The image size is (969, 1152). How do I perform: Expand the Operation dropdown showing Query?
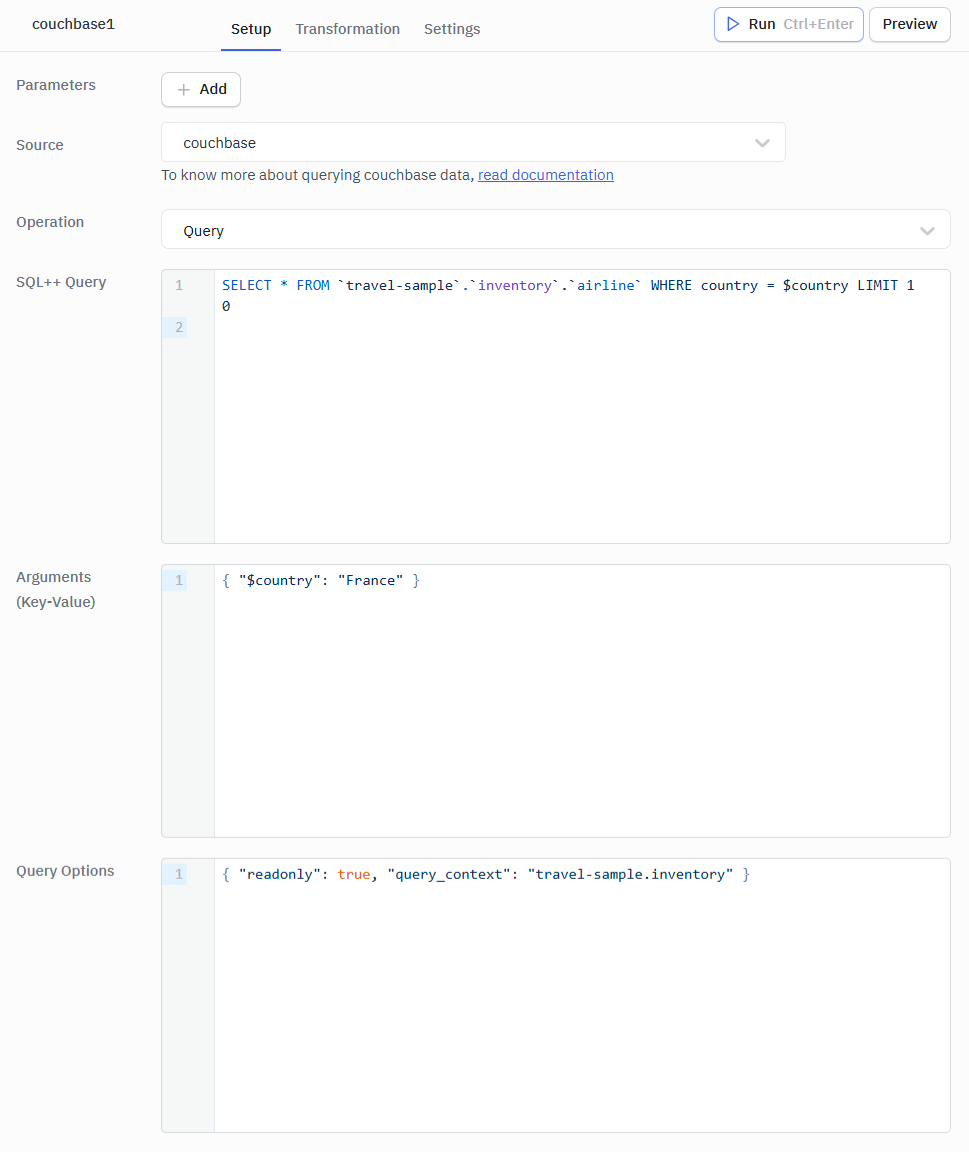(x=926, y=229)
